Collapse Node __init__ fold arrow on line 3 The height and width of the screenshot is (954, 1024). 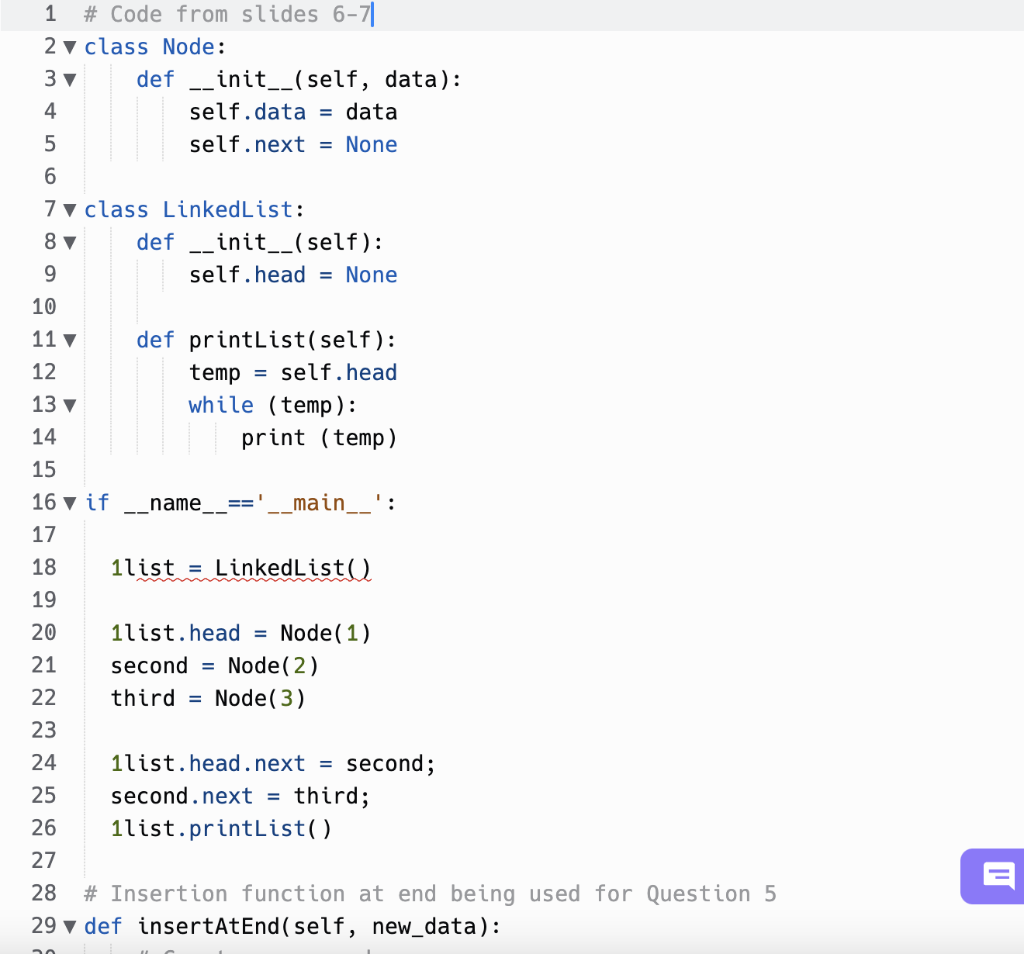point(70,80)
